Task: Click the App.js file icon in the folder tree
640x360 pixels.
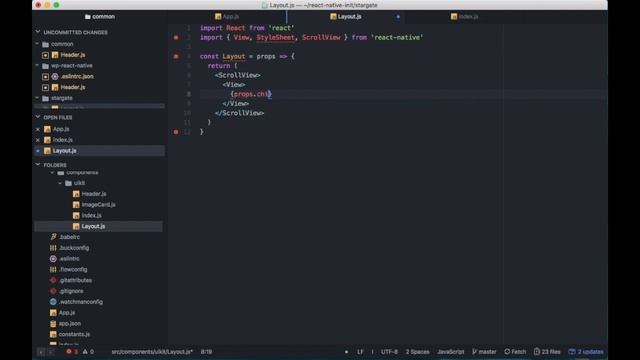Action: point(53,313)
